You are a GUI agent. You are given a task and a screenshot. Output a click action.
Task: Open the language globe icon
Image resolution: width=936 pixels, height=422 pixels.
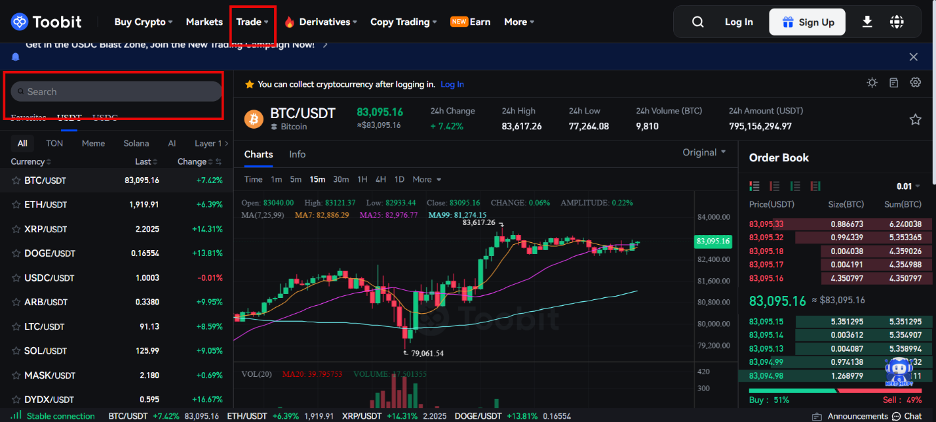coord(896,22)
